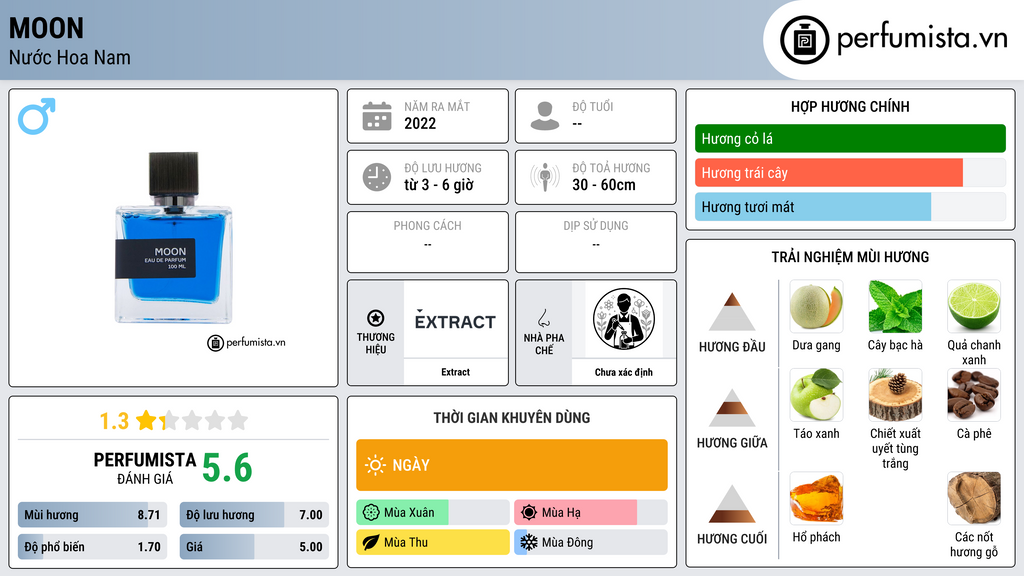
Task: Select the Quả chanh xanh lime image
Action: click(974, 306)
